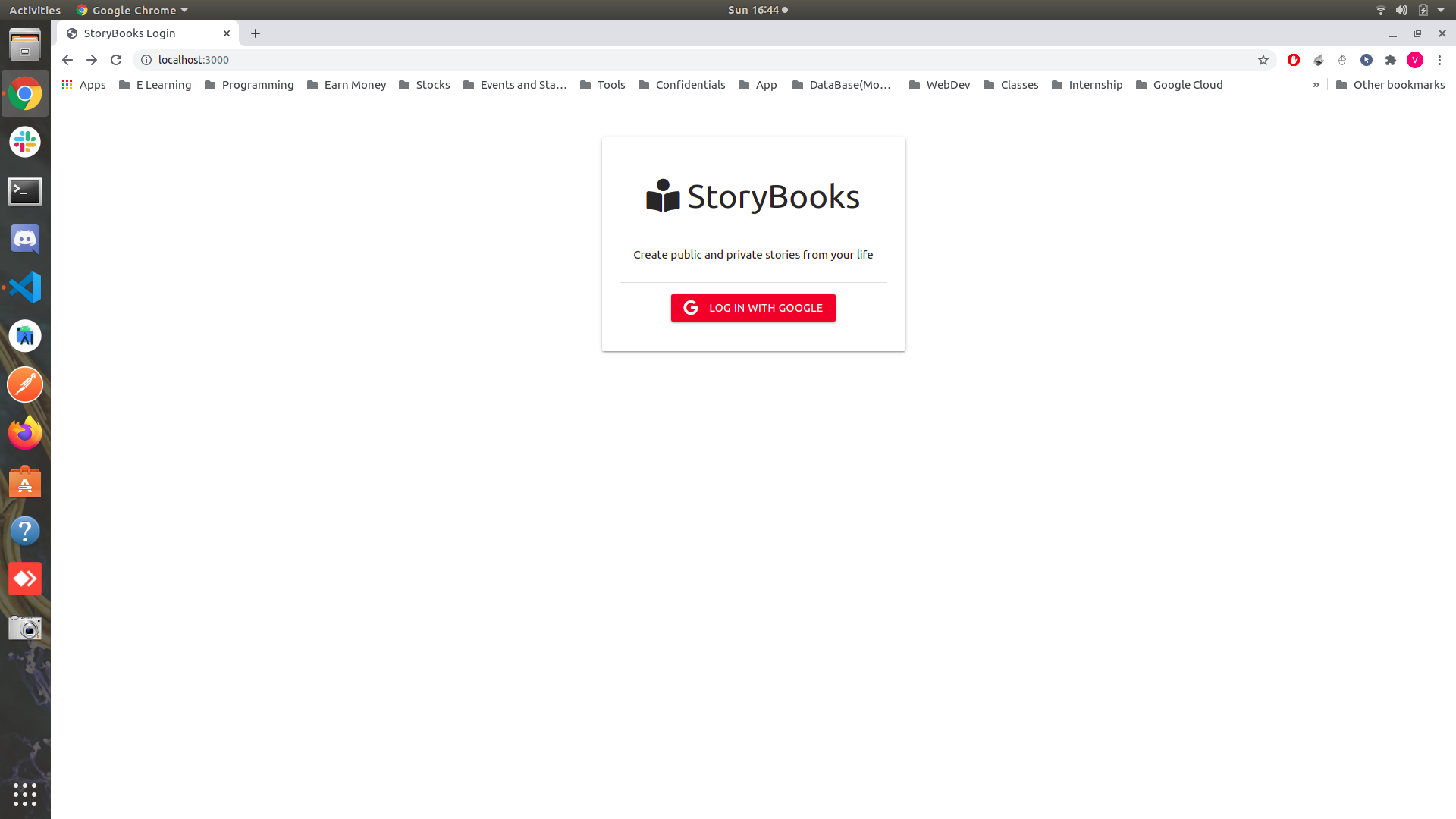This screenshot has height=819, width=1456.
Task: Open the Terminal application
Action: point(24,190)
